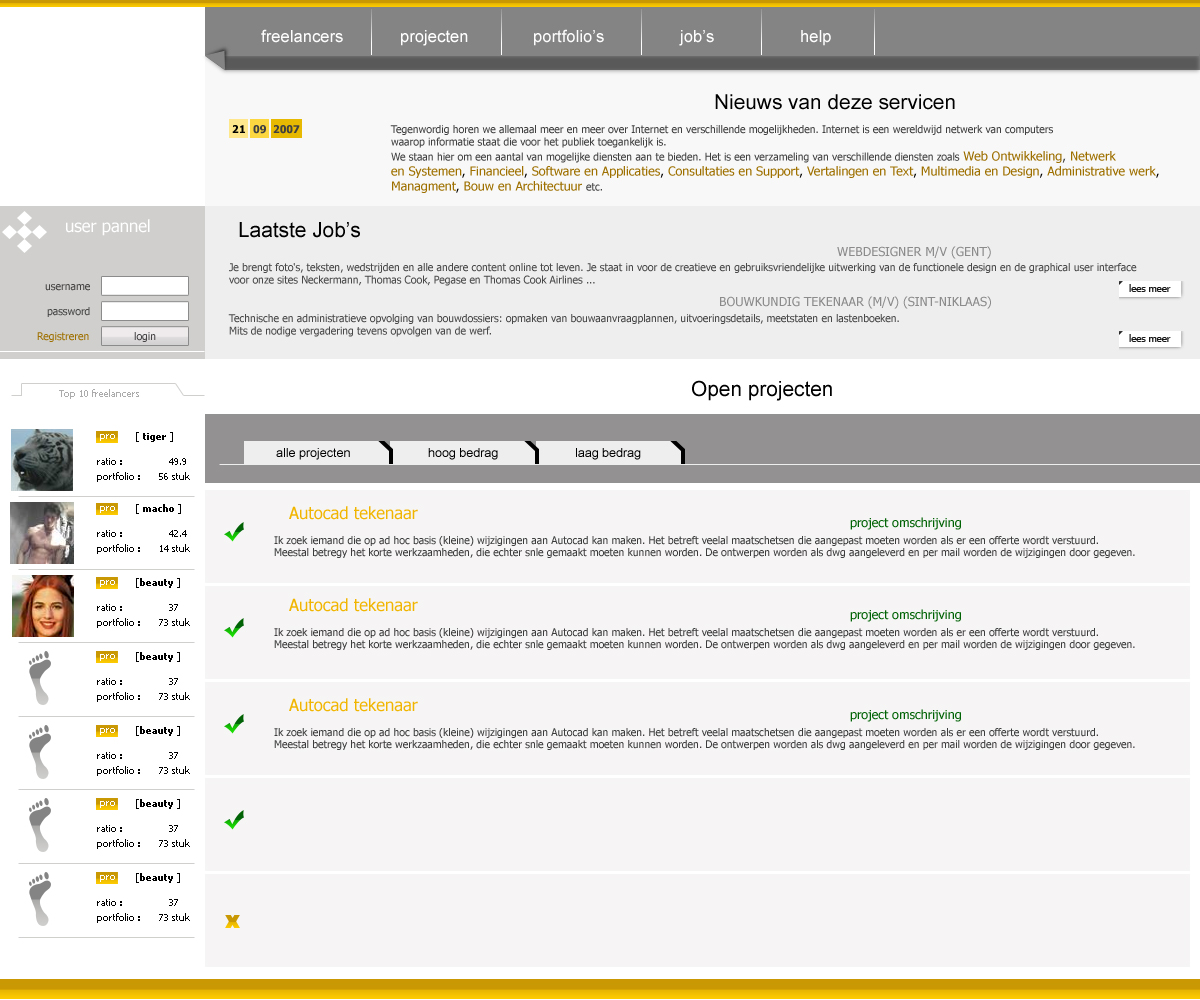Click the Top 10 freelancers tab header
The height and width of the screenshot is (1000, 1200).
pyautogui.click(x=99, y=393)
